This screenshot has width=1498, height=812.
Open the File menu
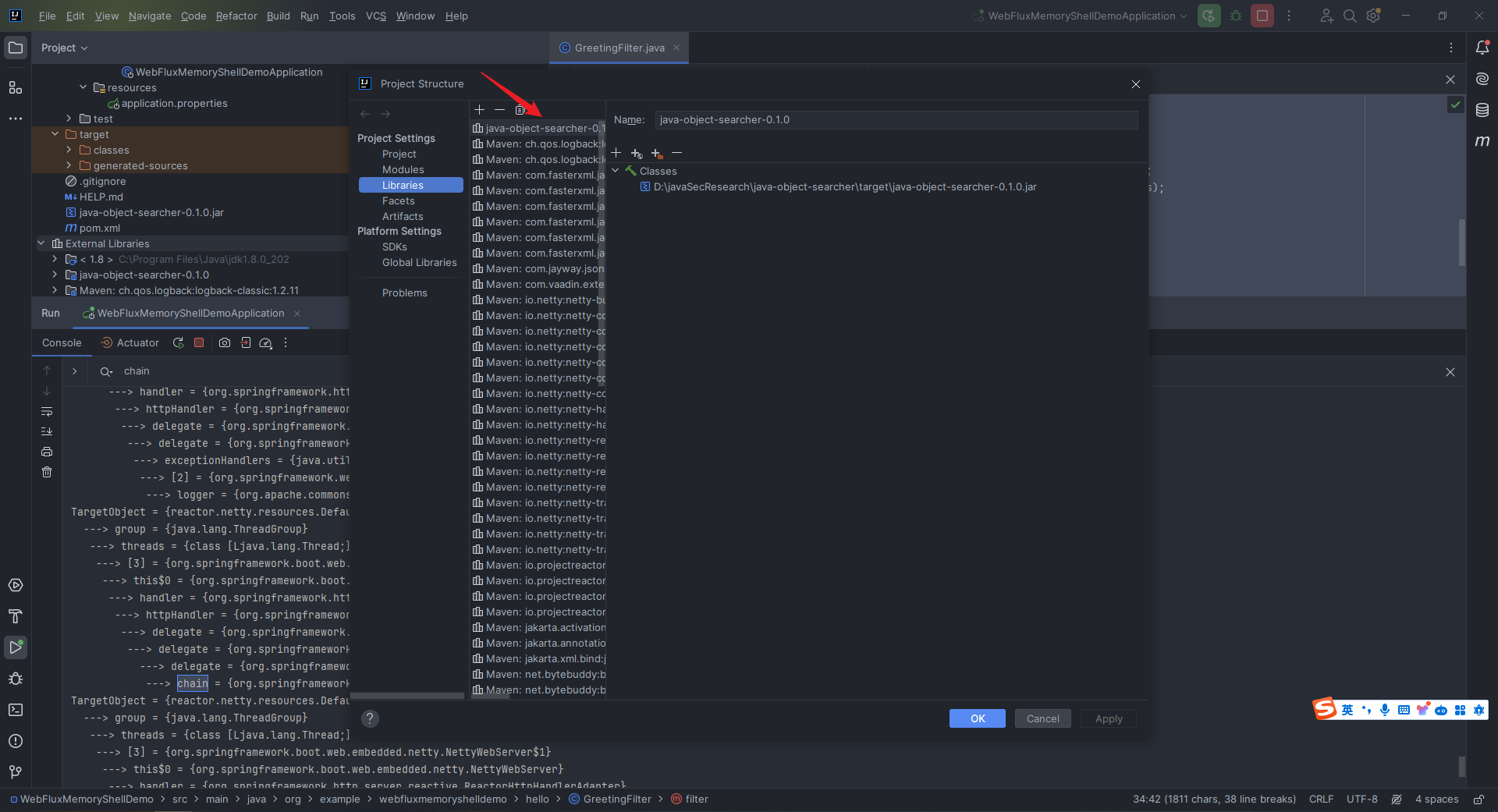(x=47, y=16)
